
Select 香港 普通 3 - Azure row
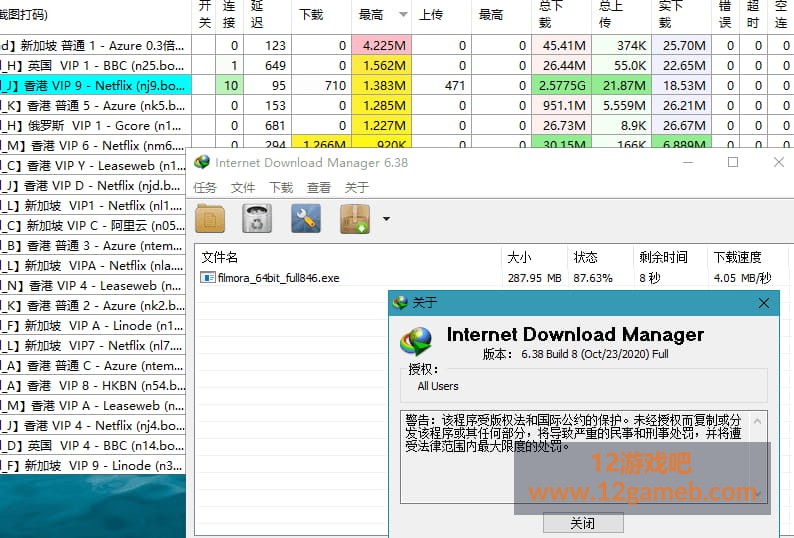[93, 246]
